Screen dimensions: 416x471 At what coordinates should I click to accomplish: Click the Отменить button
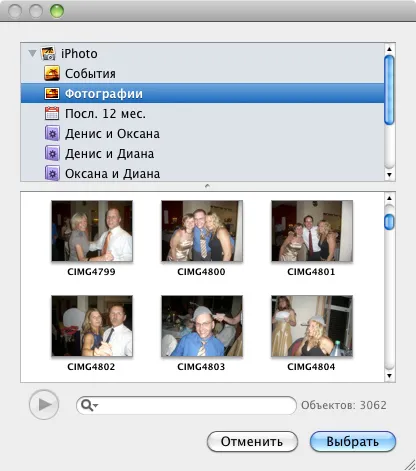[x=252, y=442]
